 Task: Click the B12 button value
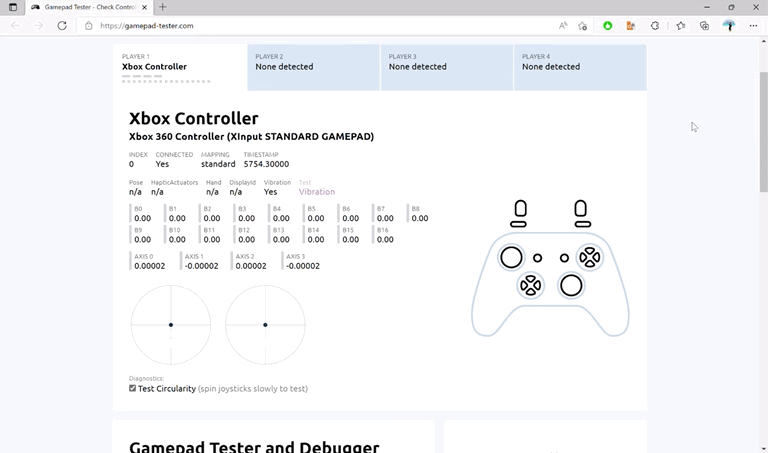pyautogui.click(x=246, y=239)
